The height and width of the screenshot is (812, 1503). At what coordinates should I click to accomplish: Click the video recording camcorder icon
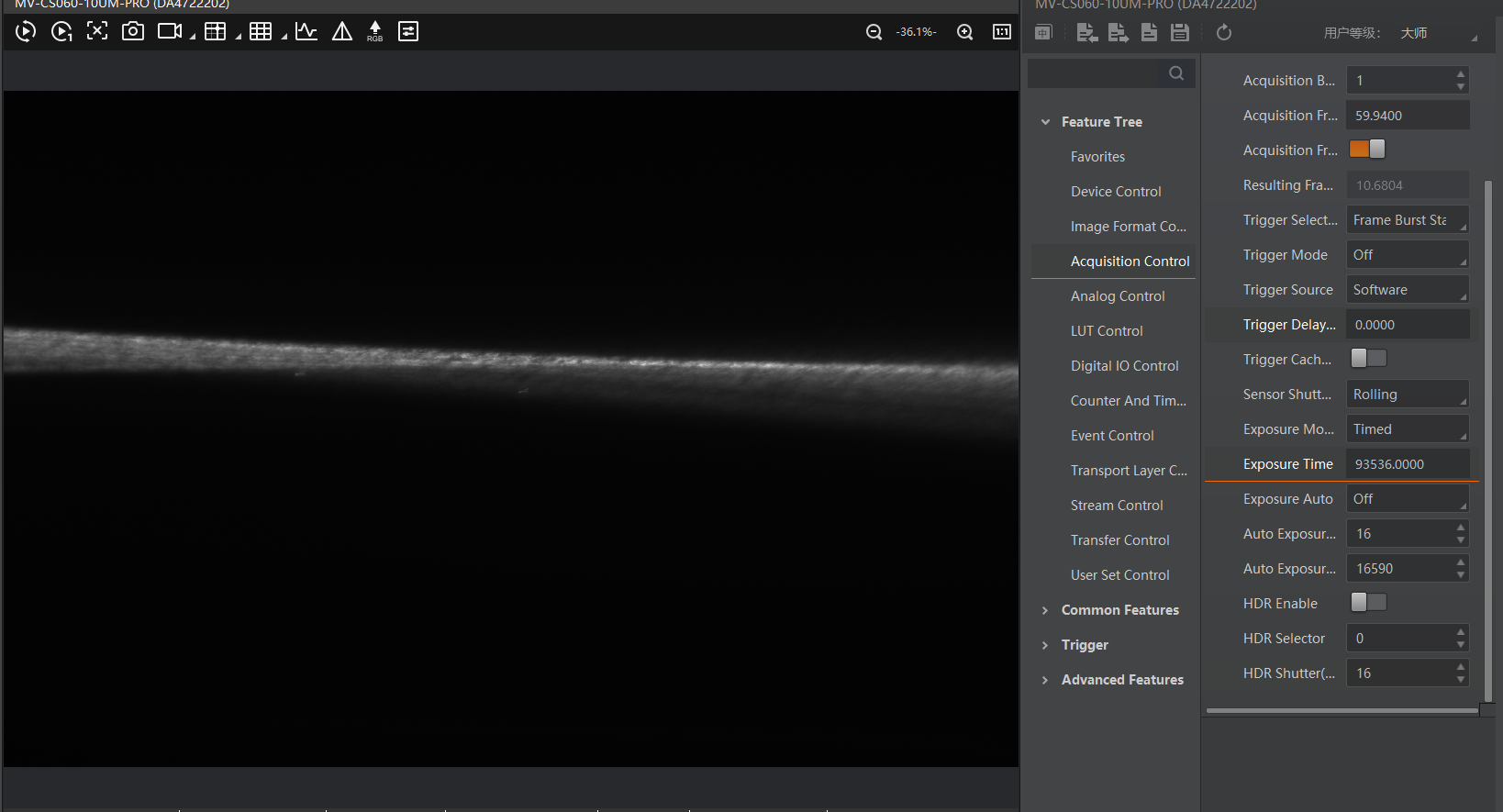170,31
